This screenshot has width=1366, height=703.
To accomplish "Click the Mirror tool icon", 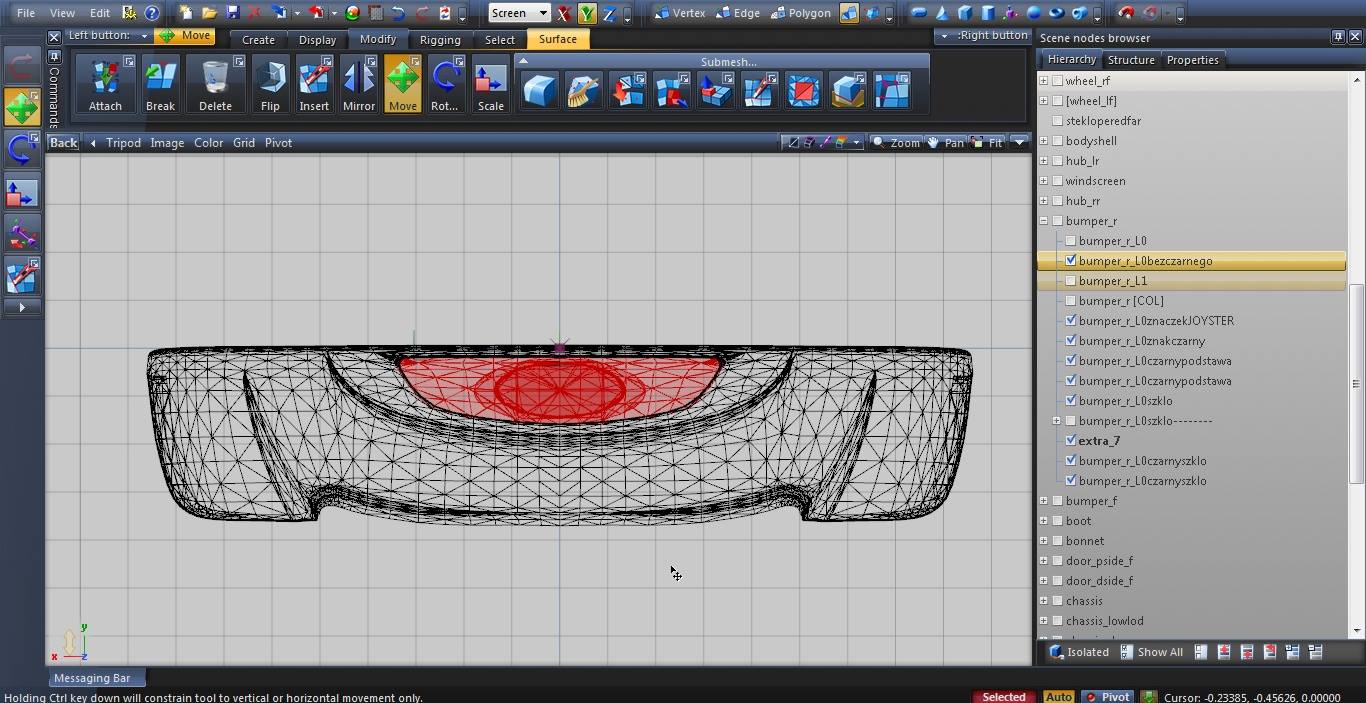I will (x=359, y=84).
